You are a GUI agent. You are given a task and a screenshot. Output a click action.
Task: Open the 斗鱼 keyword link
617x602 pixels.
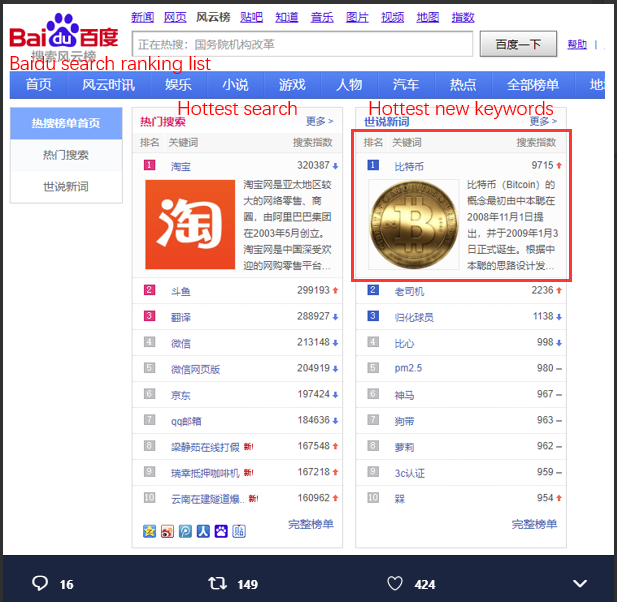[x=181, y=292]
